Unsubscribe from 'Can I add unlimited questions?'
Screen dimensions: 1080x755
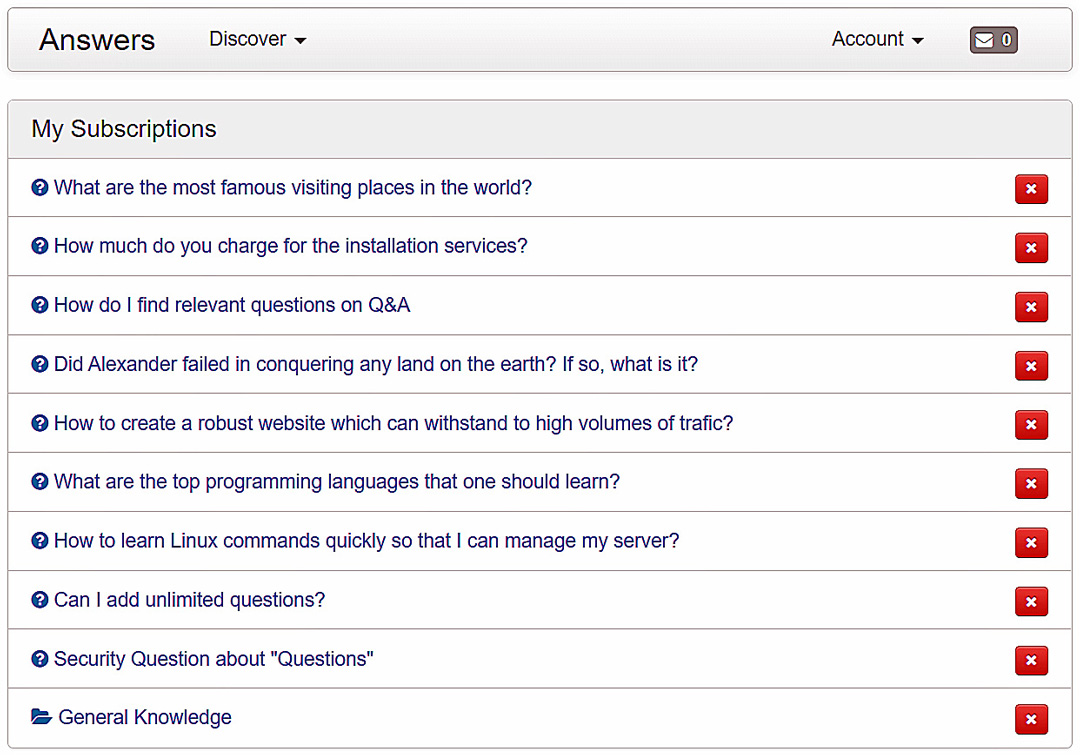point(1031,601)
